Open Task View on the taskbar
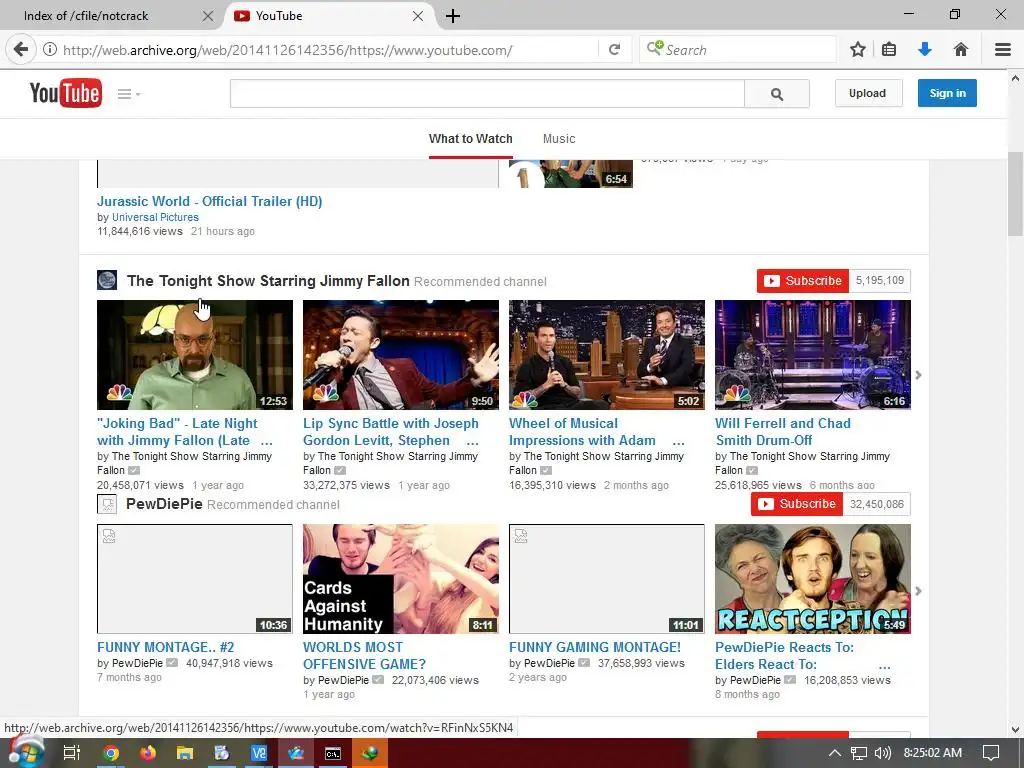 pos(72,753)
